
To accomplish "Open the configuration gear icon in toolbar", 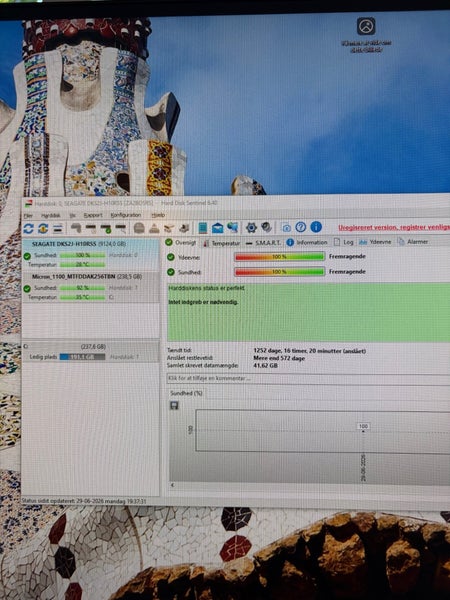I will click(251, 227).
